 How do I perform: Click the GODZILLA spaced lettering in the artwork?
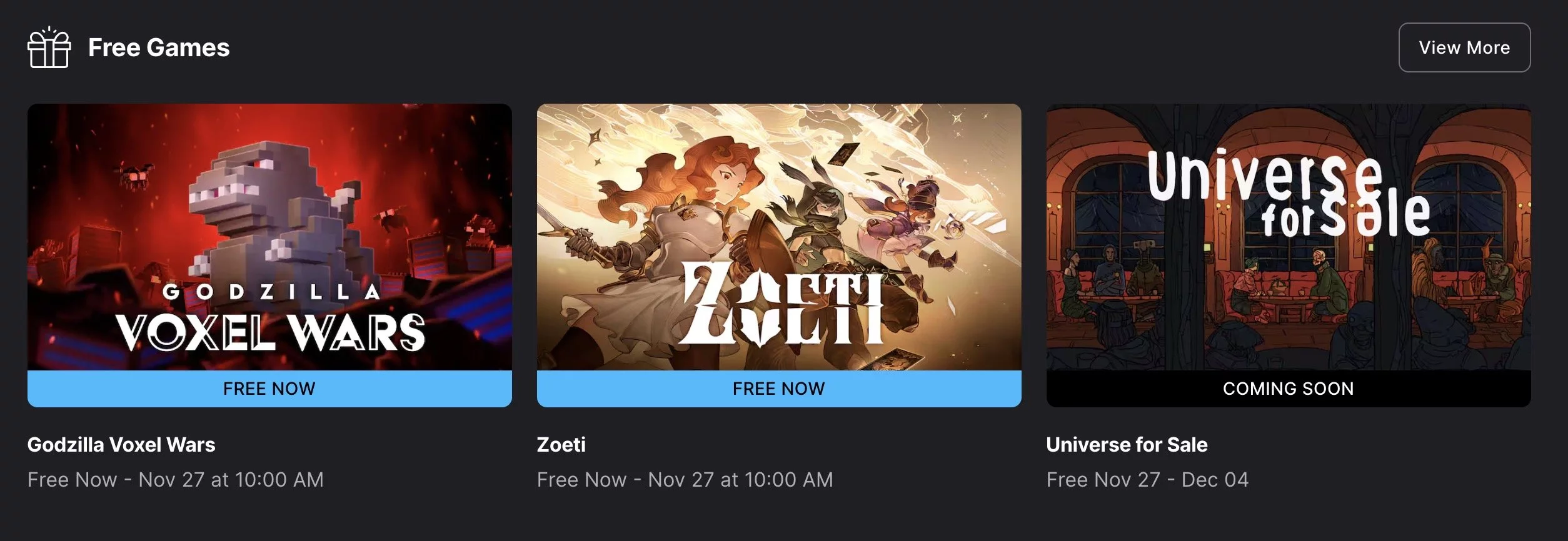point(271,292)
